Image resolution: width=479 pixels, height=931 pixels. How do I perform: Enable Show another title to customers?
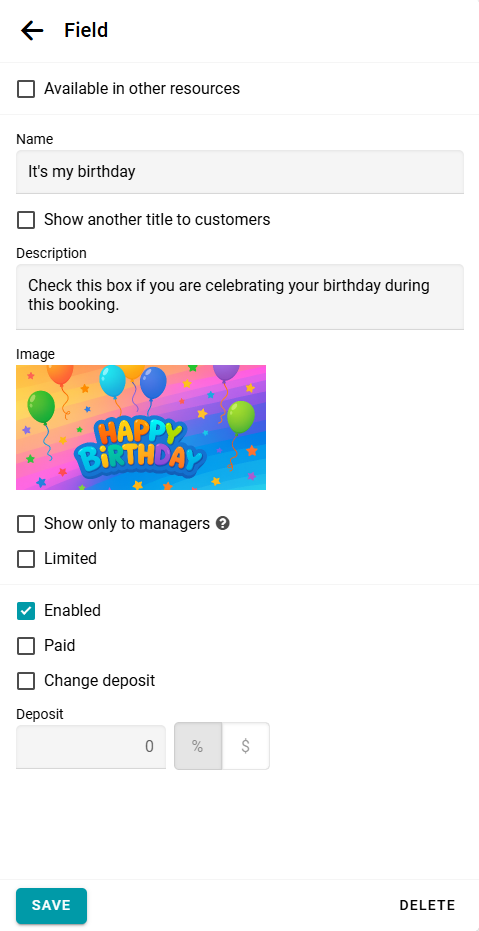coord(26,220)
